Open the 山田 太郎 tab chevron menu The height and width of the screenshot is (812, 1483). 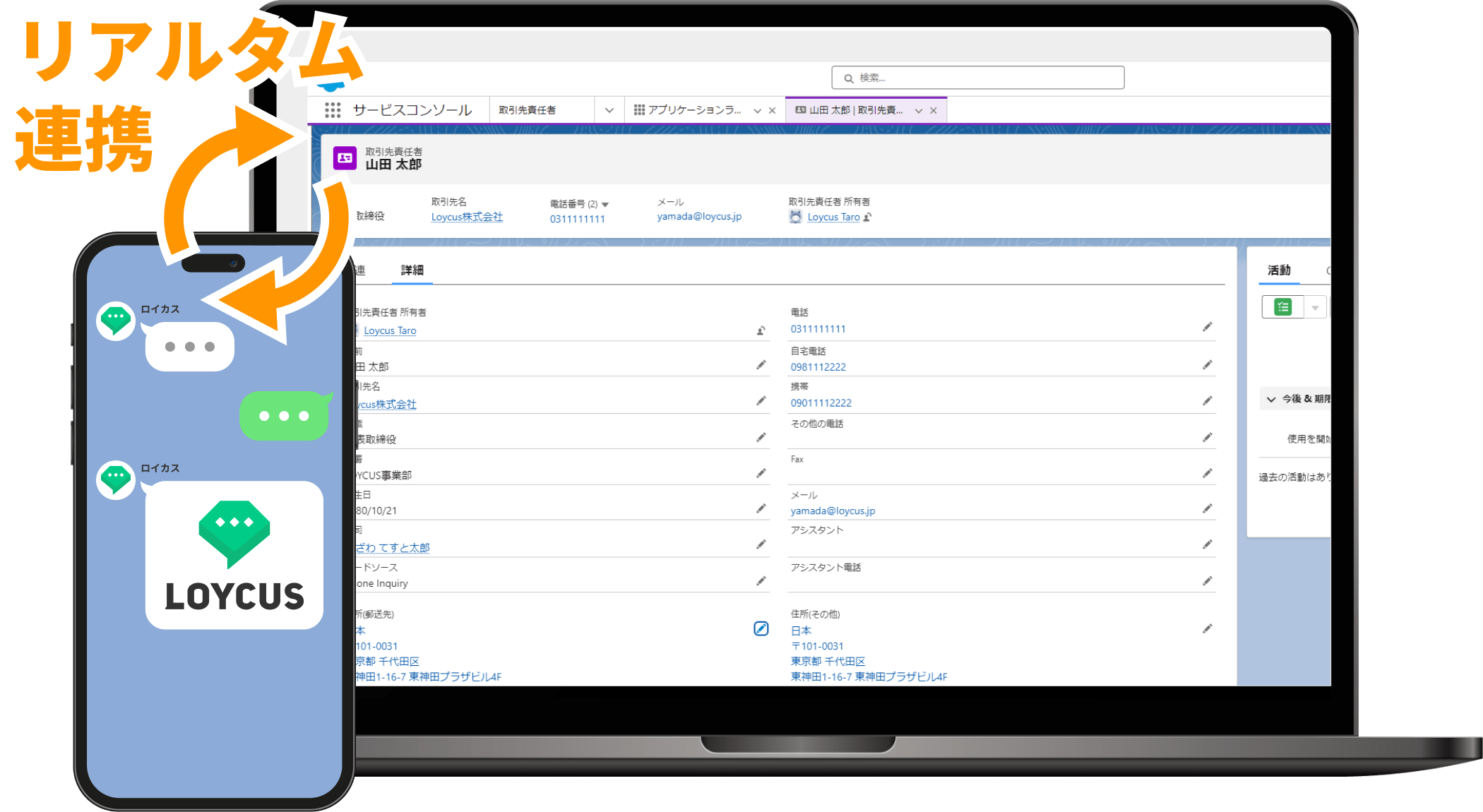pyautogui.click(x=918, y=111)
